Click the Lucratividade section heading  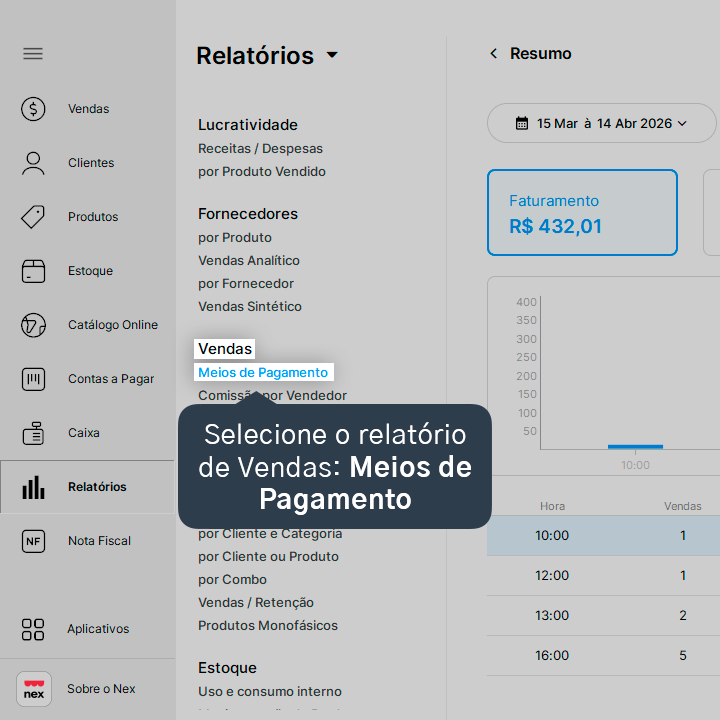[248, 125]
